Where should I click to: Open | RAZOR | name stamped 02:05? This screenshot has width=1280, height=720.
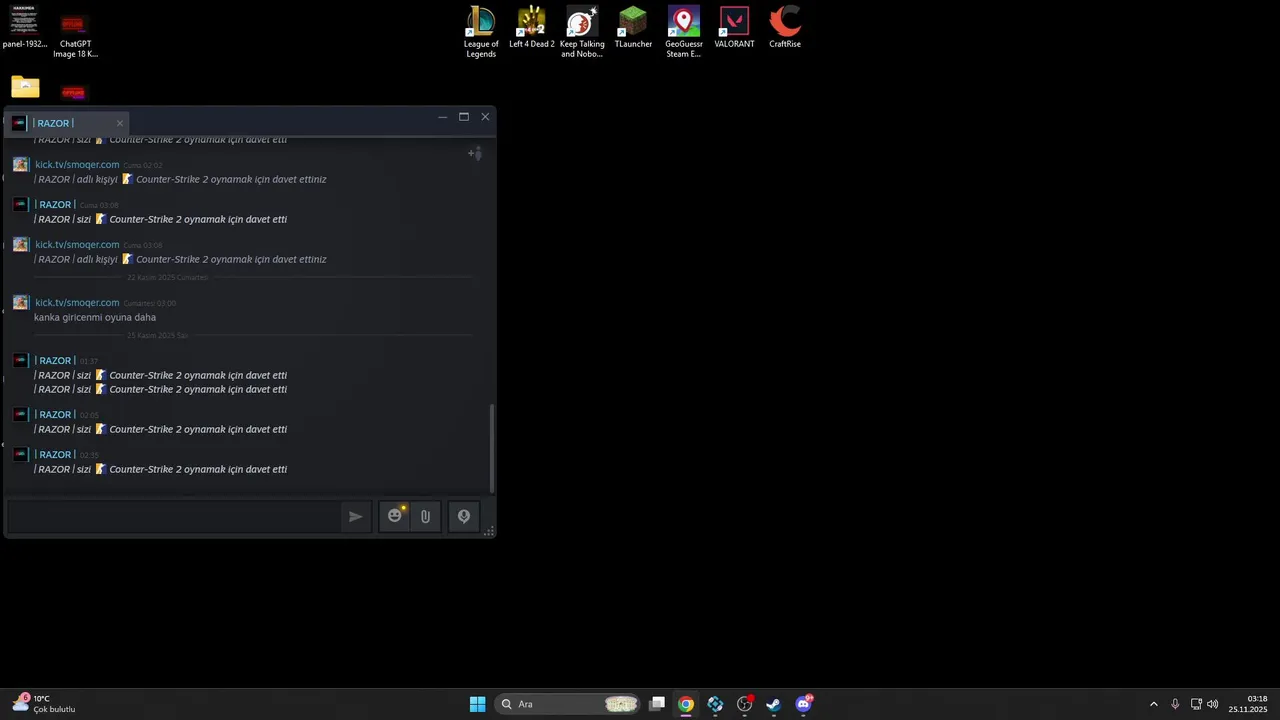tap(55, 414)
